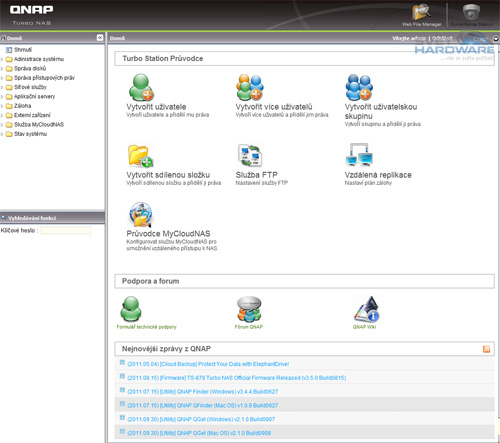Click the Vytvořit sdílenou složku folder icon
Image resolution: width=500 pixels, height=443 pixels.
pyautogui.click(x=140, y=156)
